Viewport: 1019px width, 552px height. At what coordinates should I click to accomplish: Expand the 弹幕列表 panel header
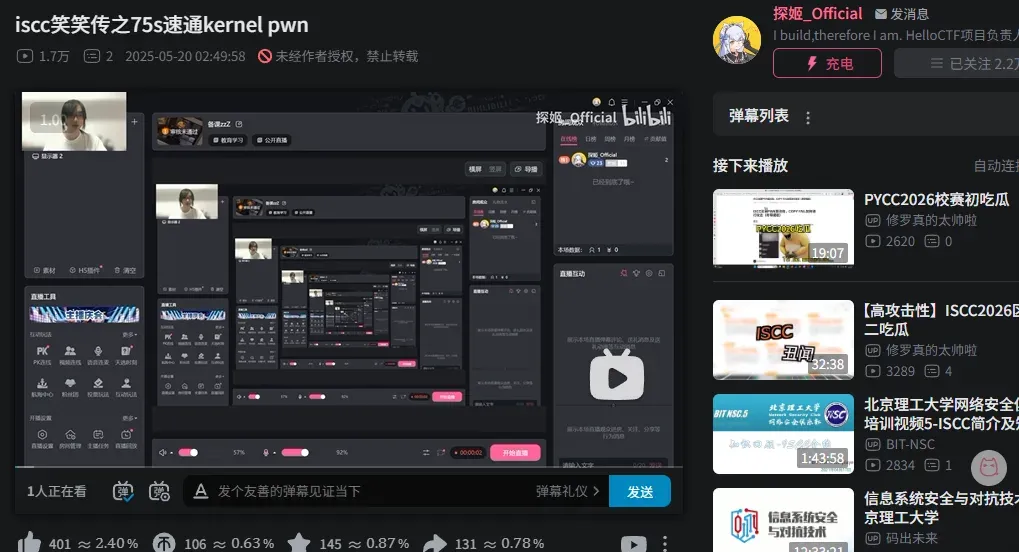click(x=866, y=114)
